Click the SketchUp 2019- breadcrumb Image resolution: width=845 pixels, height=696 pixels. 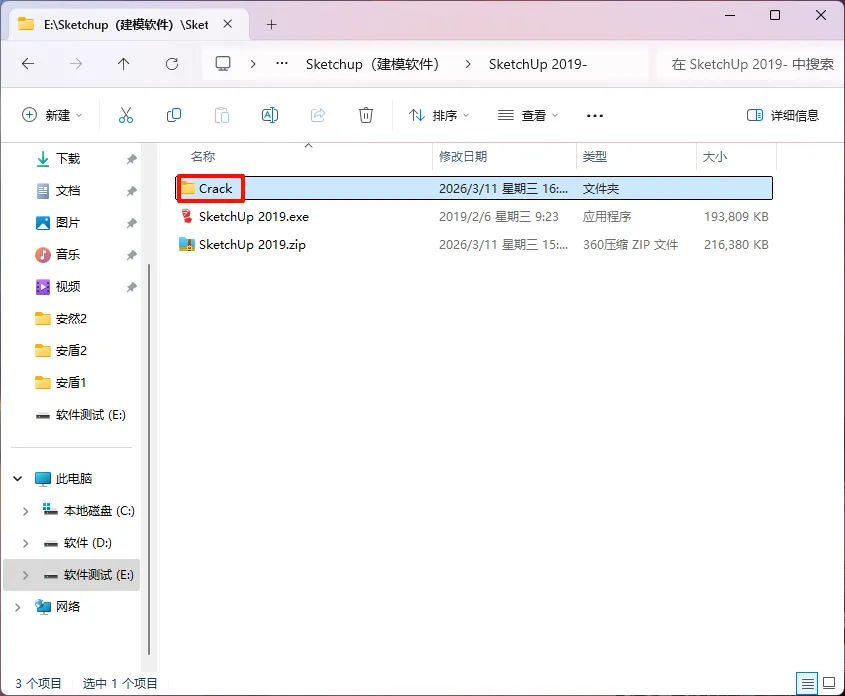[x=537, y=64]
